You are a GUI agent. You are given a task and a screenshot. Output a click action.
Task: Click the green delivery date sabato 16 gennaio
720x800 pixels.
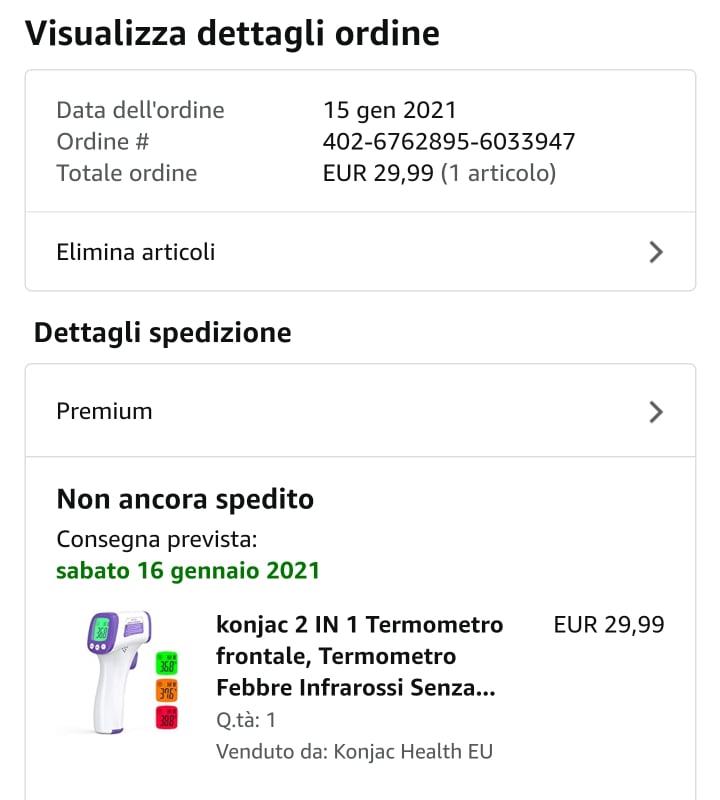[188, 571]
